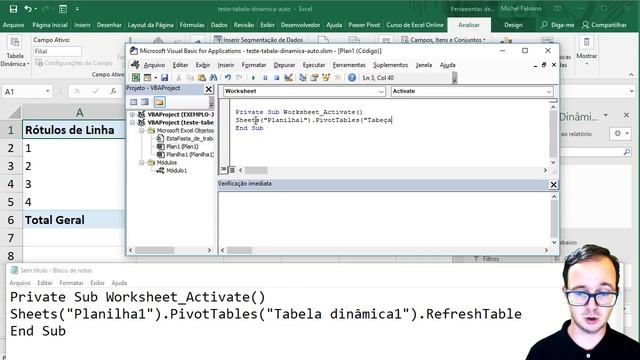
Task: Click the View Microsoft Excel icon in VBA toolbar
Action: 136,78
